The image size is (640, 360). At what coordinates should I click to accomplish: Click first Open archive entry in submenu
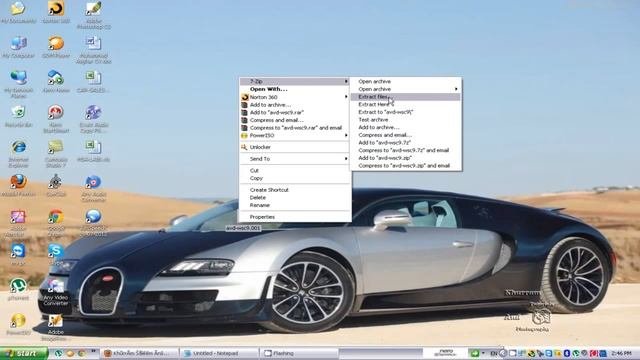[x=405, y=81]
